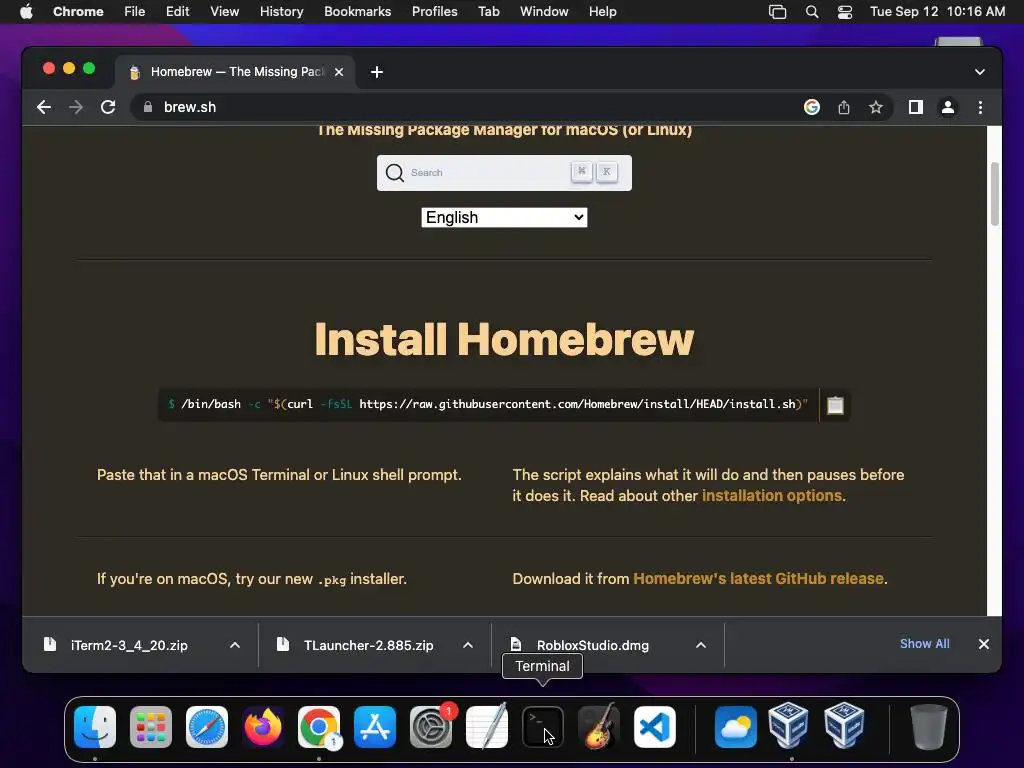Click the forward navigation arrow
The image size is (1024, 768).
coord(76,107)
